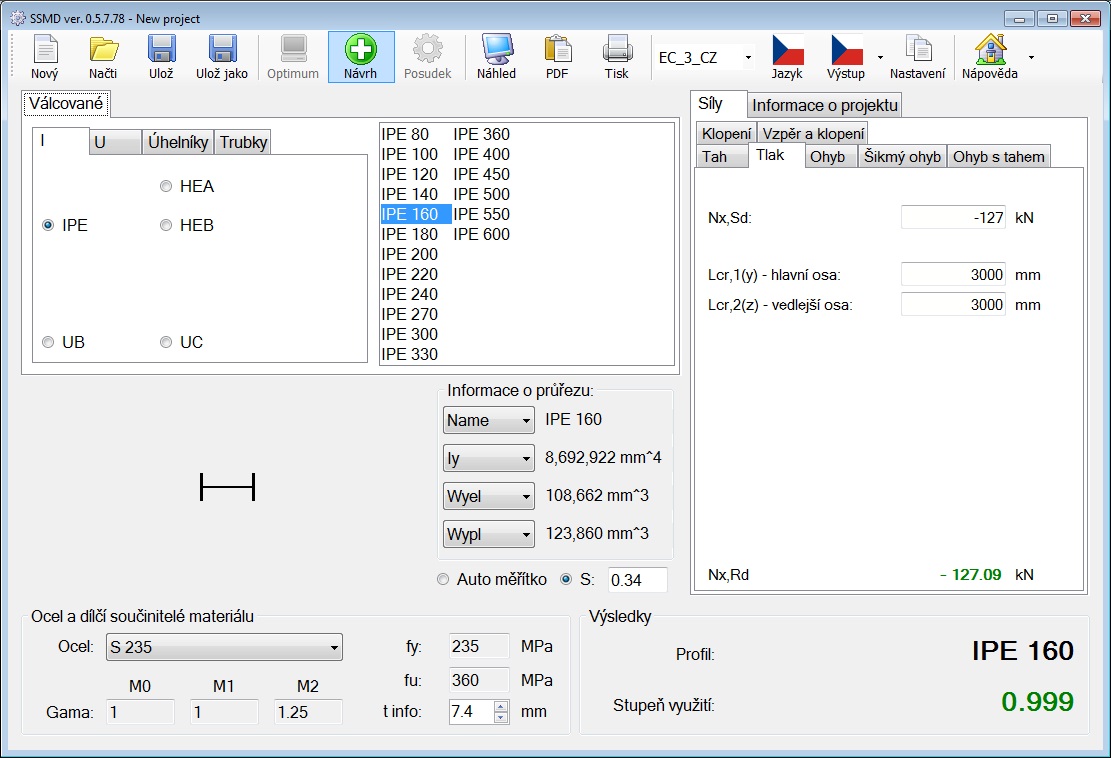Select IPE 360 in profile list
1111x758 pixels.
482,135
